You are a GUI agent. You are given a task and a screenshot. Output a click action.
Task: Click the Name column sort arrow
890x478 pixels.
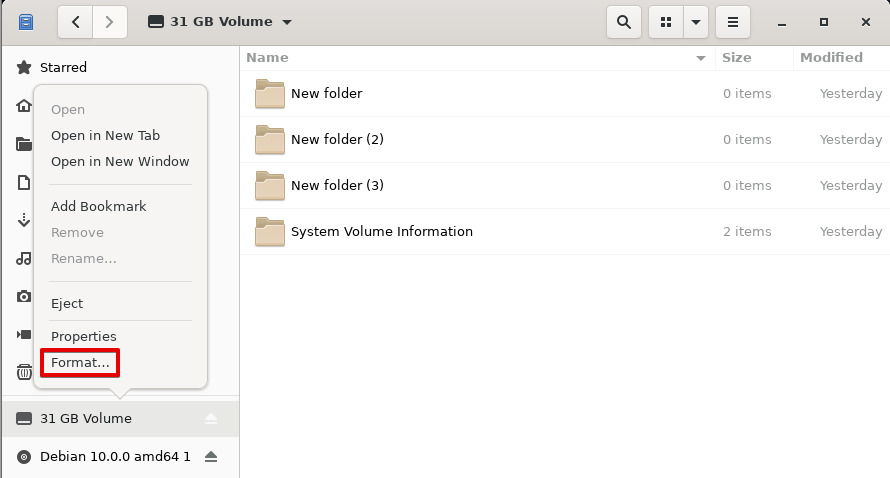(701, 58)
